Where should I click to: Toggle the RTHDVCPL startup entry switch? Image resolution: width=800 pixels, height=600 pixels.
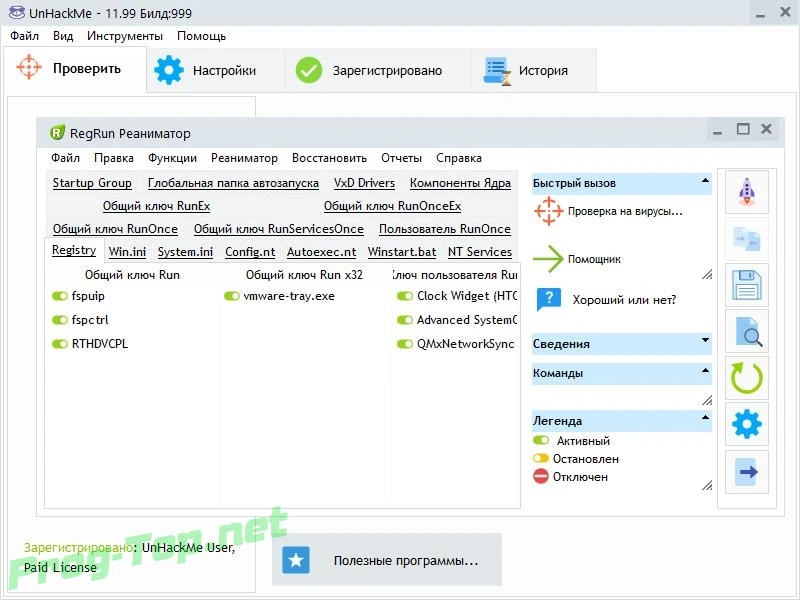point(60,344)
